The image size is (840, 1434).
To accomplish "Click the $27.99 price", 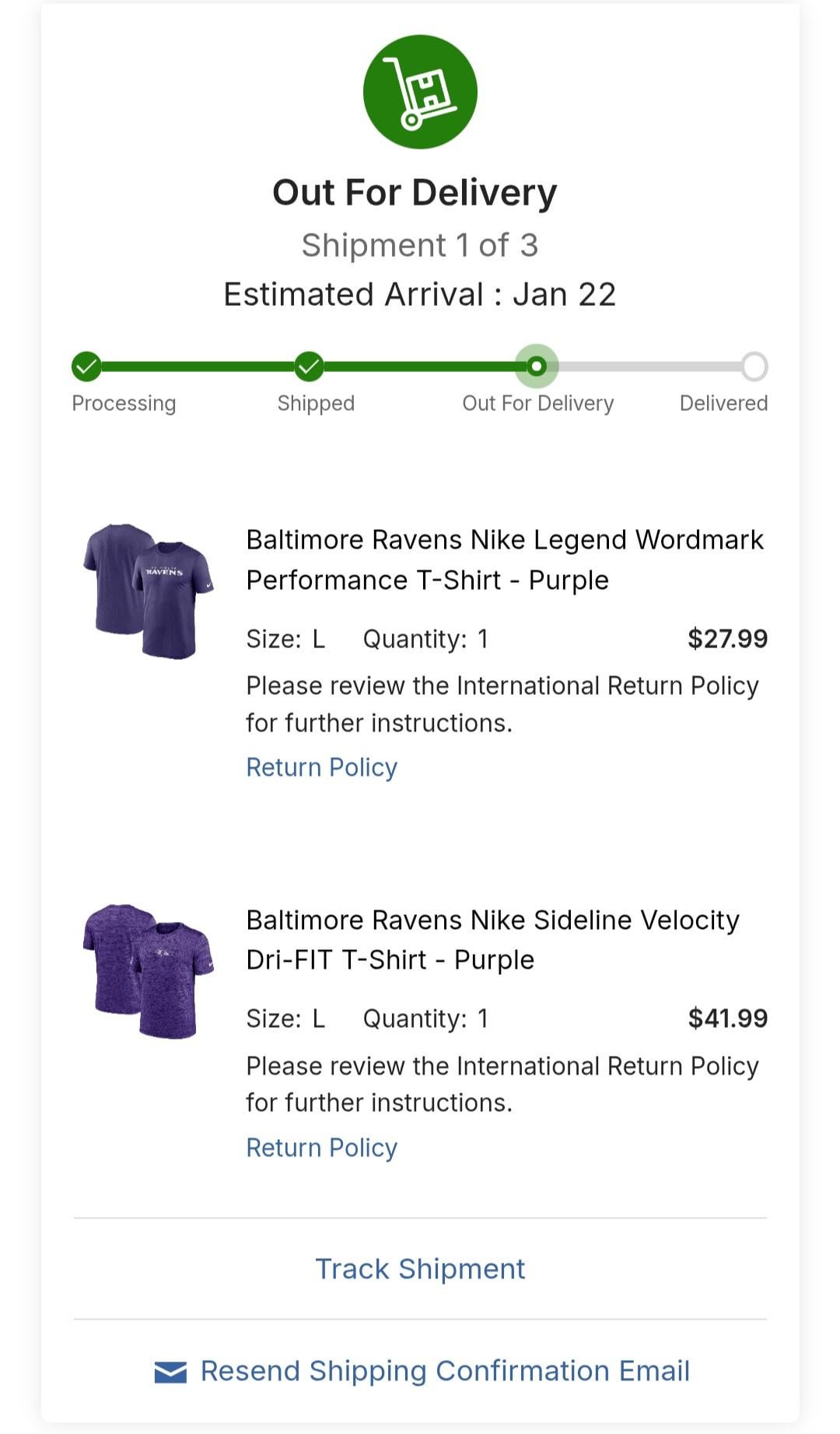I will (727, 639).
